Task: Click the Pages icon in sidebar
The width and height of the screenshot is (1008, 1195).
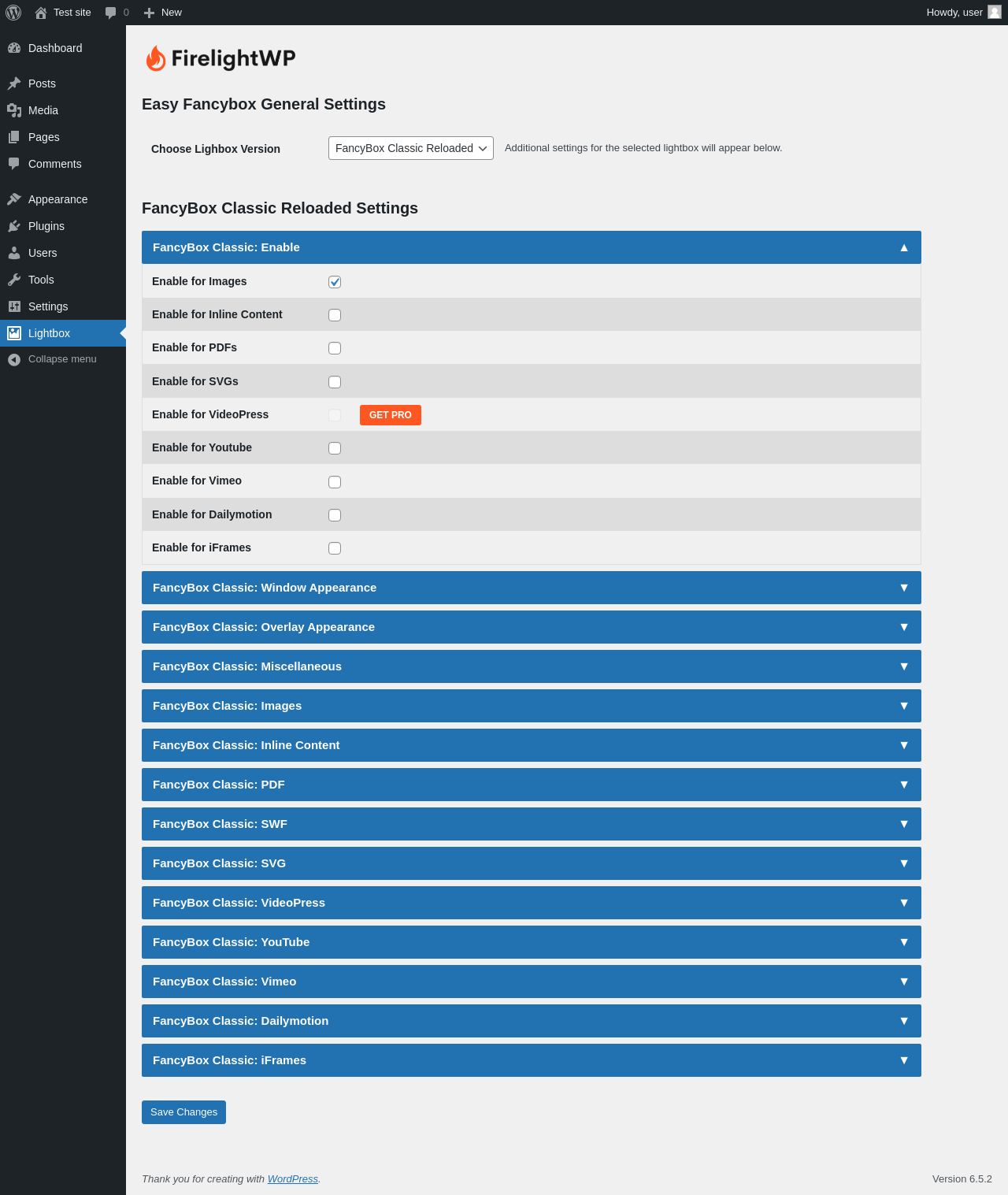Action: click(x=14, y=137)
